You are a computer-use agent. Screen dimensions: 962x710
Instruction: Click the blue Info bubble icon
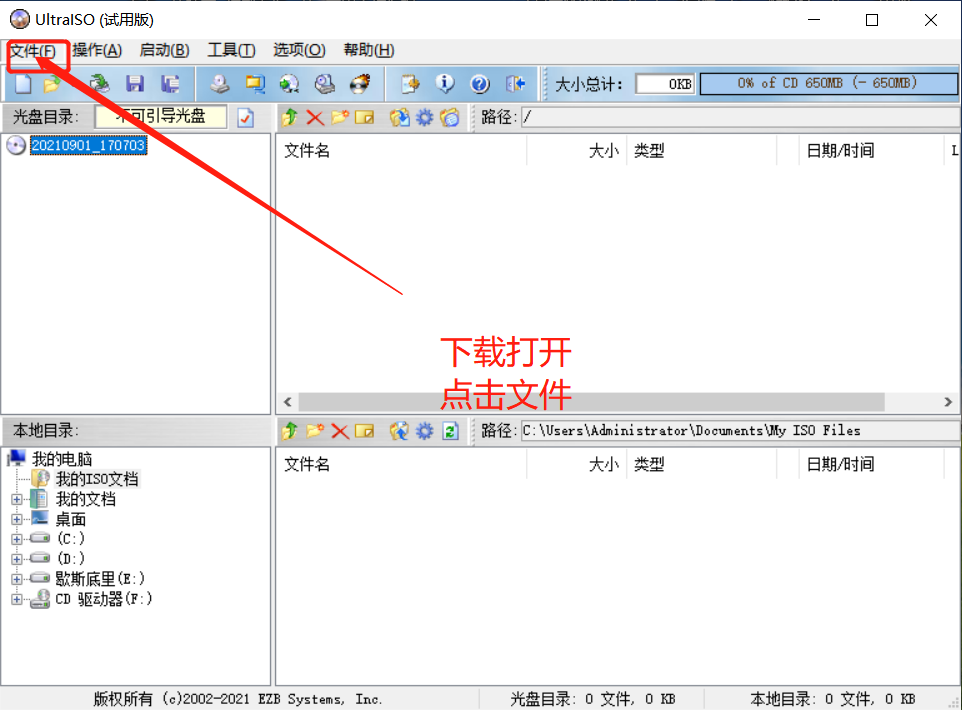[445, 83]
